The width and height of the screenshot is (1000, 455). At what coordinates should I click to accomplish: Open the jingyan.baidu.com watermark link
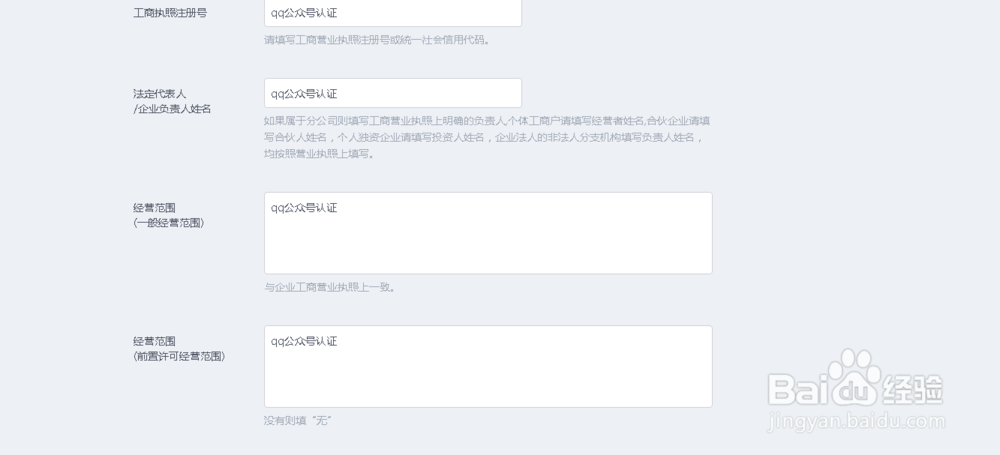[x=857, y=421]
